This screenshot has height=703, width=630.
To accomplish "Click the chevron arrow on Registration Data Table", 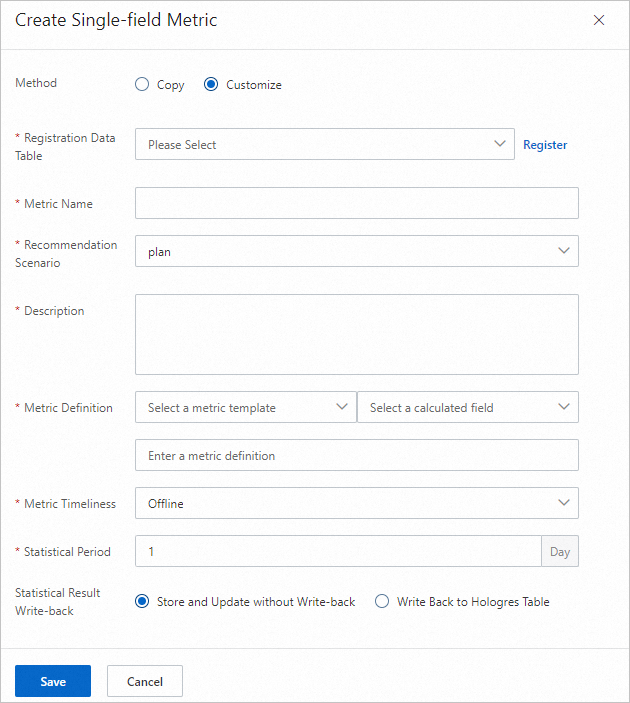I will 501,144.
